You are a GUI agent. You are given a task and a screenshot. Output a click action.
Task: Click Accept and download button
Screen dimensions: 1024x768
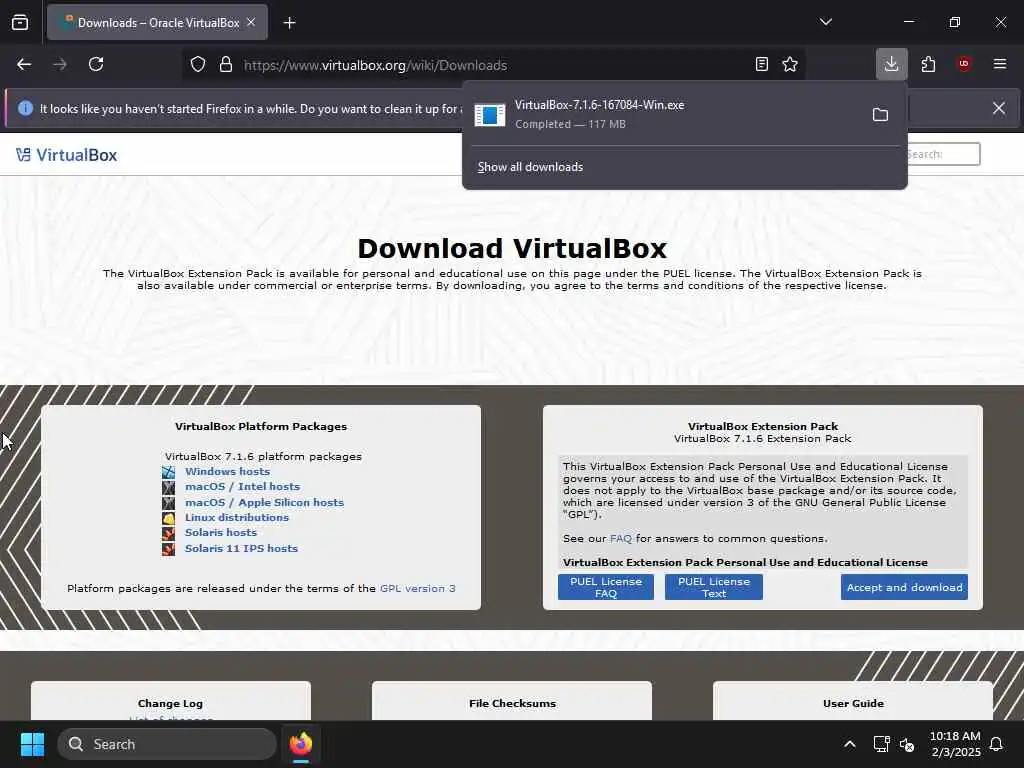coord(904,587)
